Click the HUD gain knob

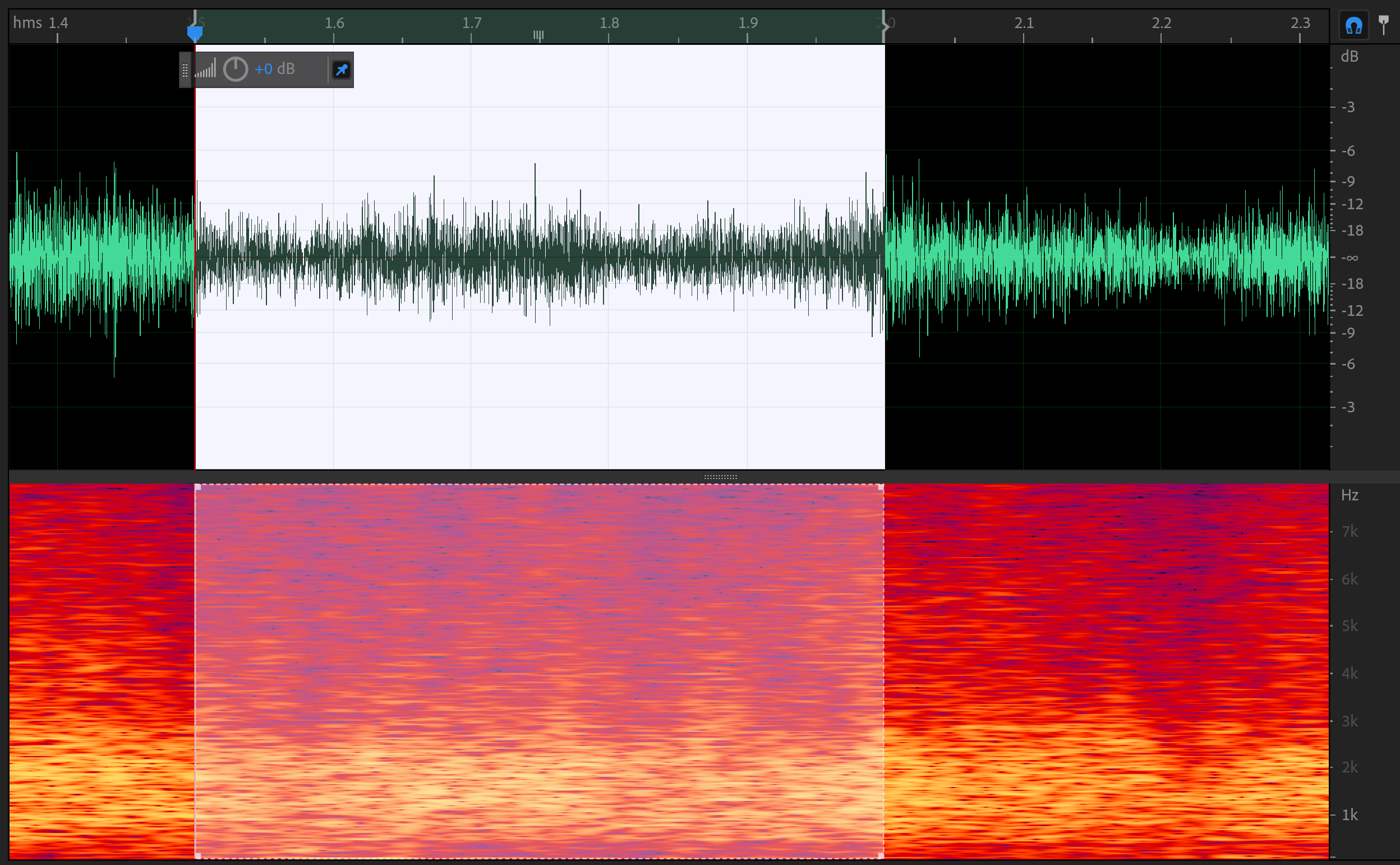[x=235, y=69]
